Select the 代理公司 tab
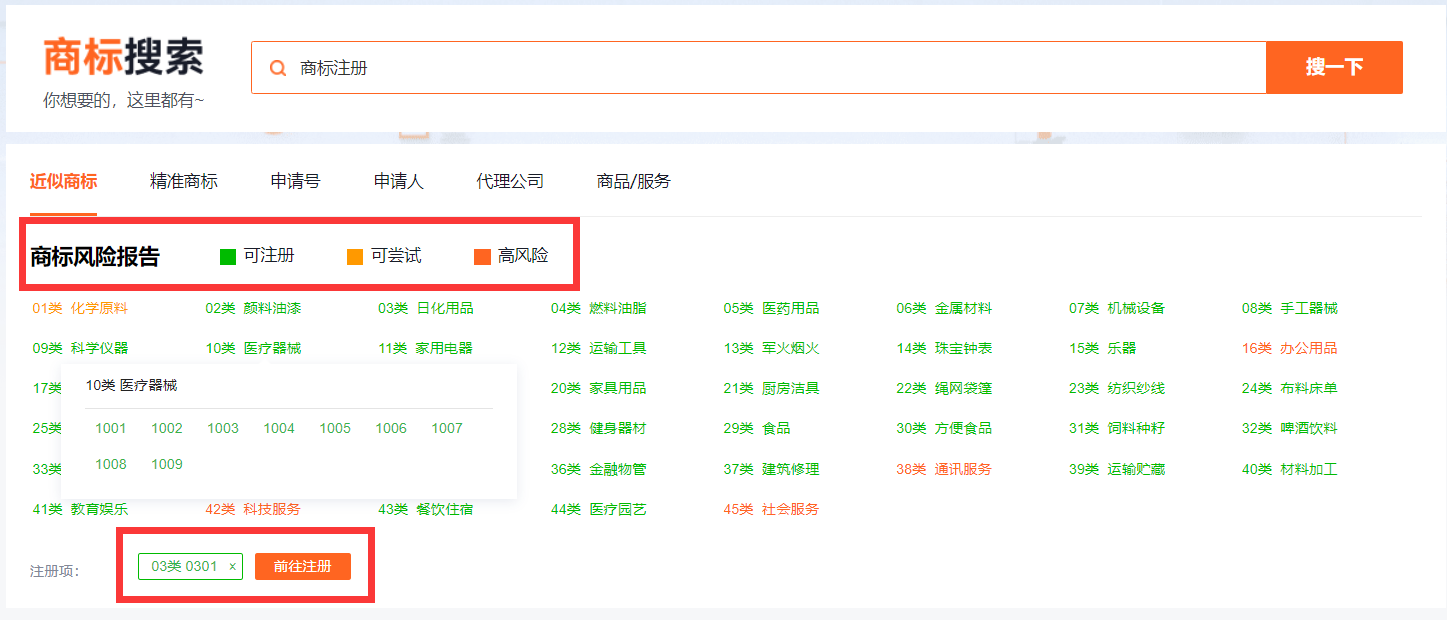The width and height of the screenshot is (1447, 620). tap(510, 181)
